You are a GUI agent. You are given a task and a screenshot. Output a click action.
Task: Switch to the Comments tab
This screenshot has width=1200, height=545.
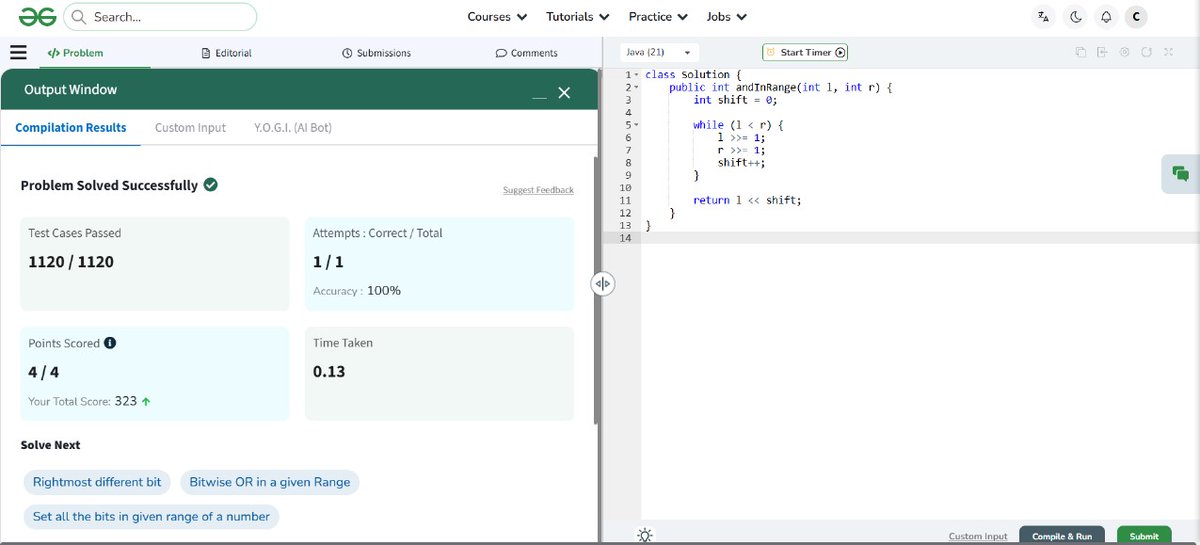tap(527, 53)
